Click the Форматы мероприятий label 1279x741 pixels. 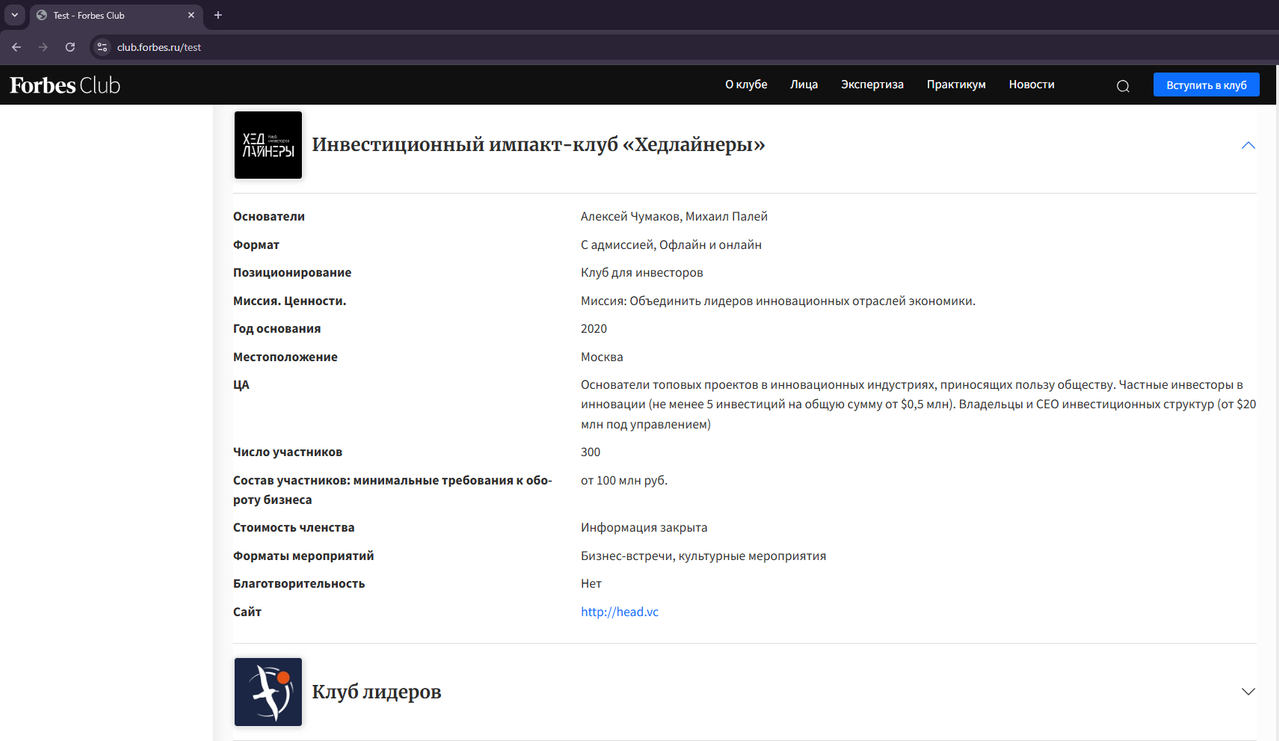[x=303, y=556]
